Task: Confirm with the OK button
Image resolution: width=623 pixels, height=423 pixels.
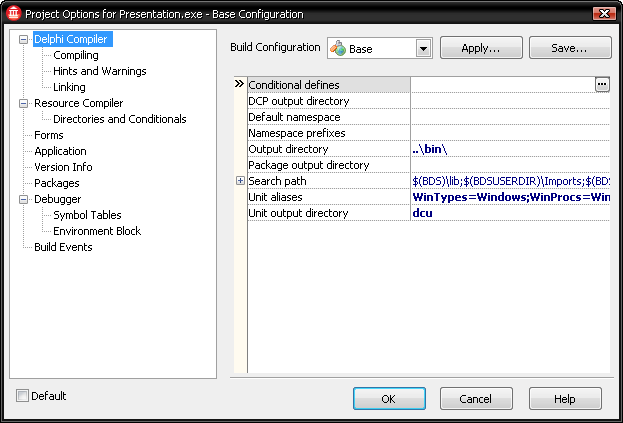Action: click(x=389, y=398)
